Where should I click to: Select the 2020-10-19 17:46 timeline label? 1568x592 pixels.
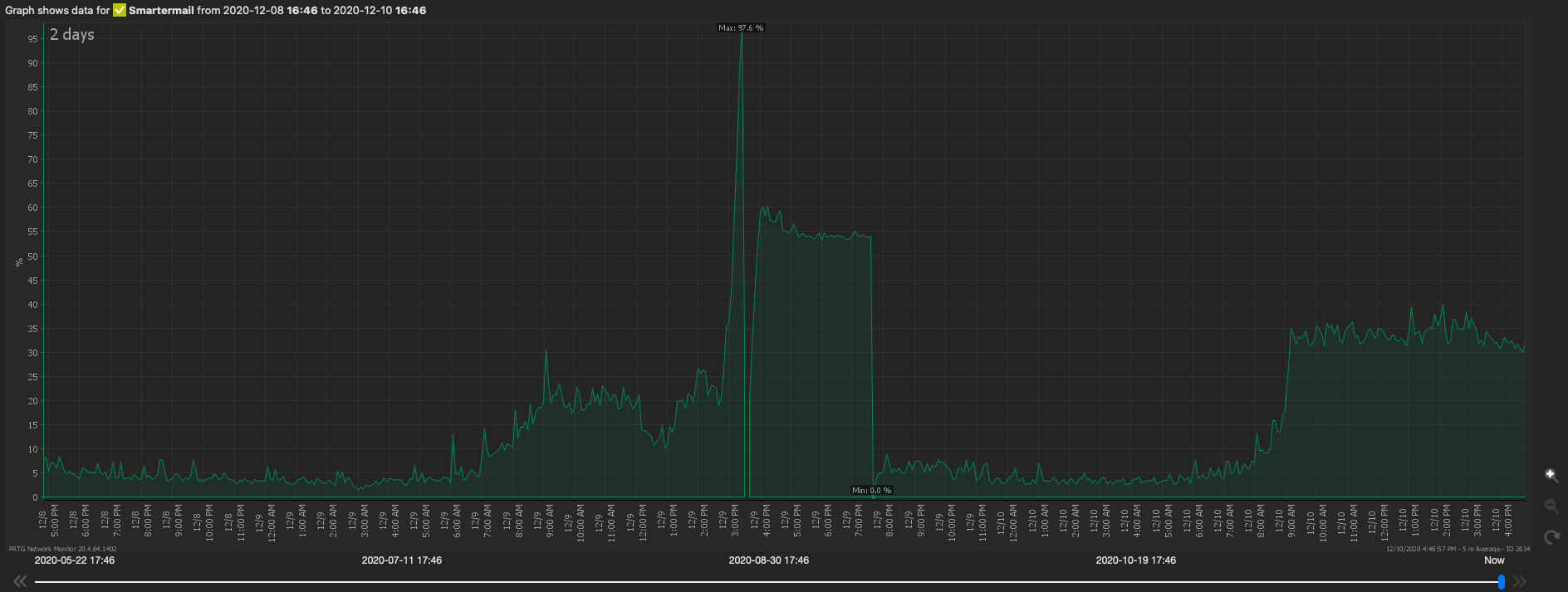[1135, 560]
